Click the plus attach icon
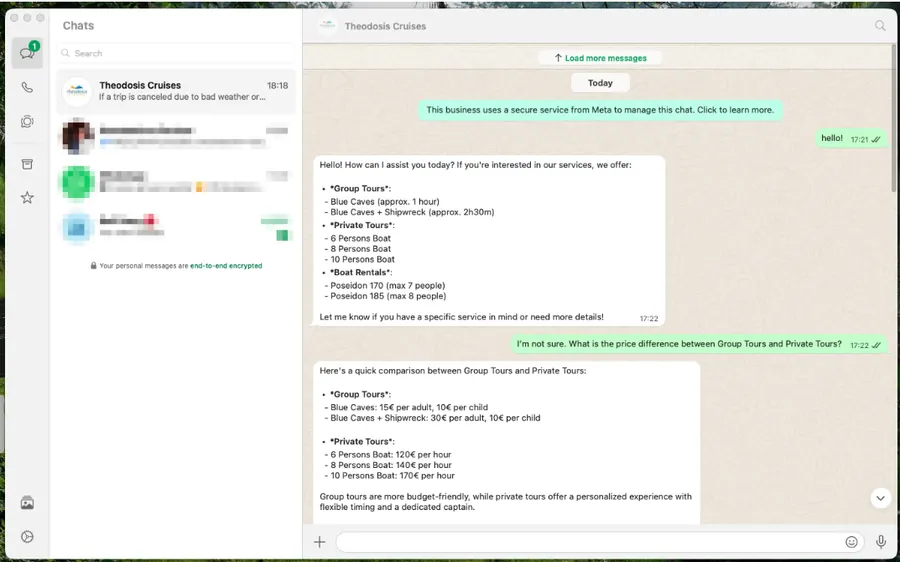This screenshot has height=562, width=900. click(x=320, y=541)
